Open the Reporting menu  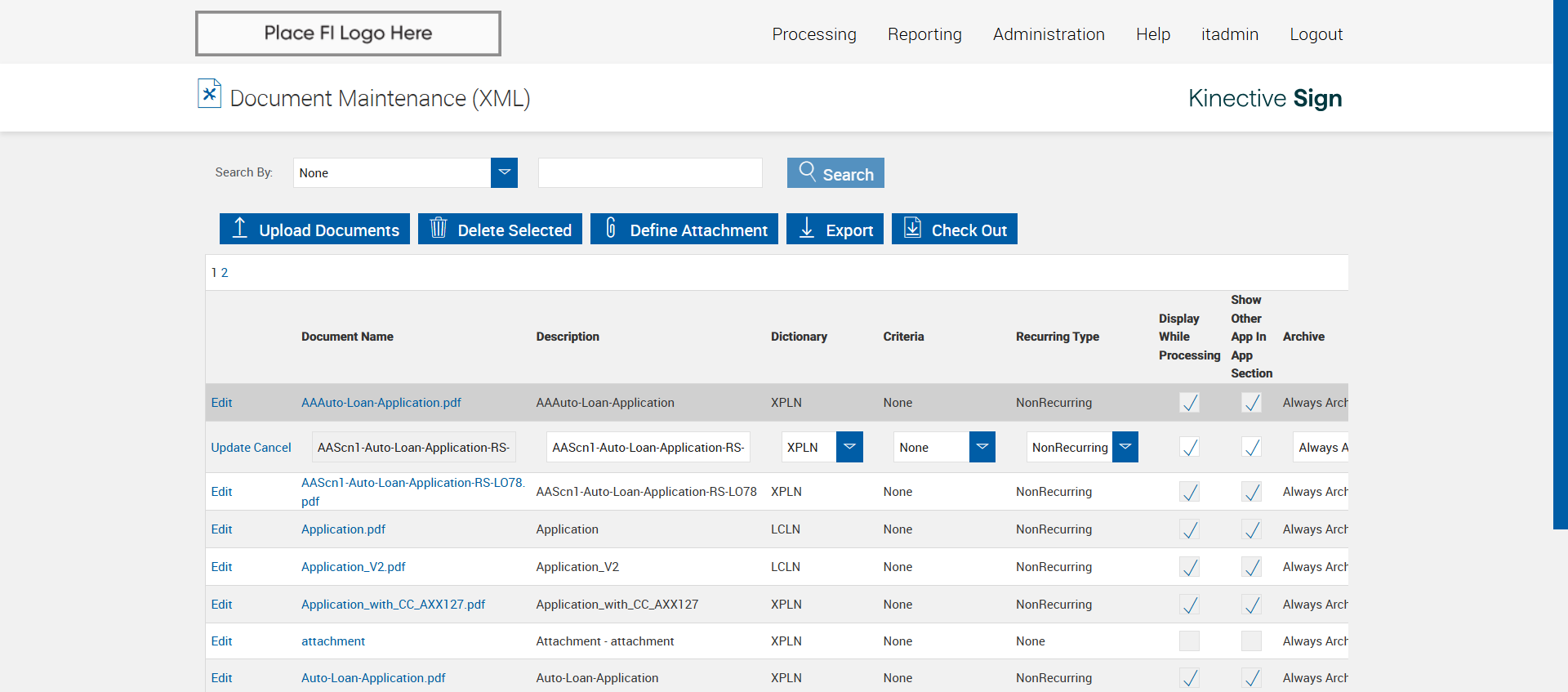tap(924, 34)
